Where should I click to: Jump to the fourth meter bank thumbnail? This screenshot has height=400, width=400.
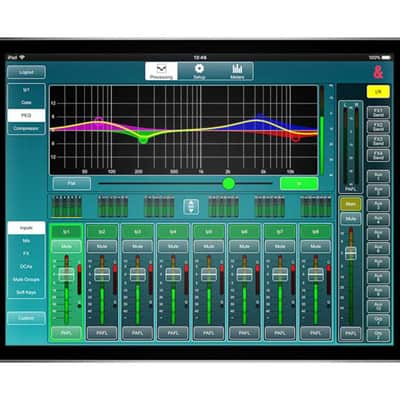[x=223, y=206]
